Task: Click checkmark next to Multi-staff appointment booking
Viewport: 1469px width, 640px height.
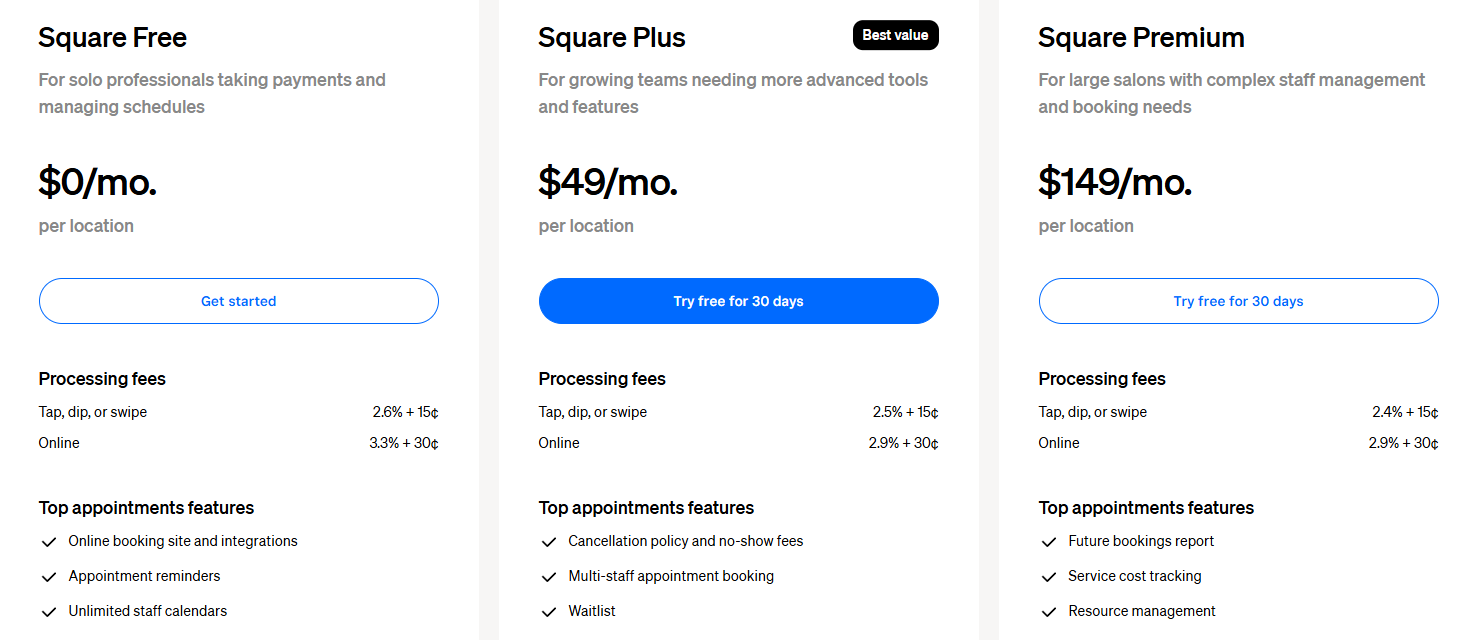Action: click(x=548, y=577)
